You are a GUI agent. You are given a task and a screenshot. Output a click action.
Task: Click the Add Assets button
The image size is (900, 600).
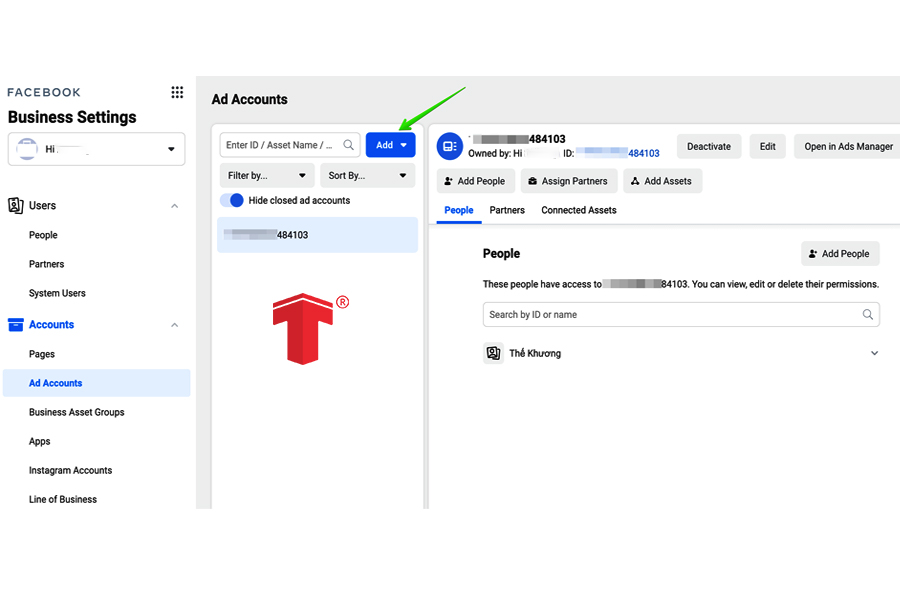coord(662,181)
